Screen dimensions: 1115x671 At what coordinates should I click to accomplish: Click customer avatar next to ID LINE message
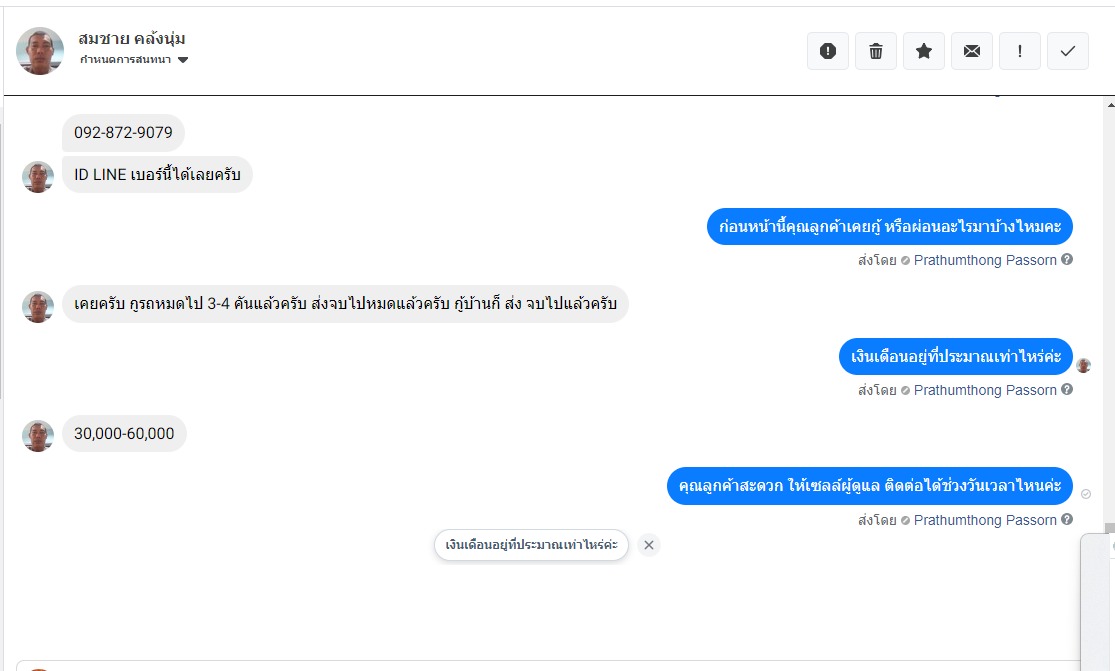pos(38,177)
